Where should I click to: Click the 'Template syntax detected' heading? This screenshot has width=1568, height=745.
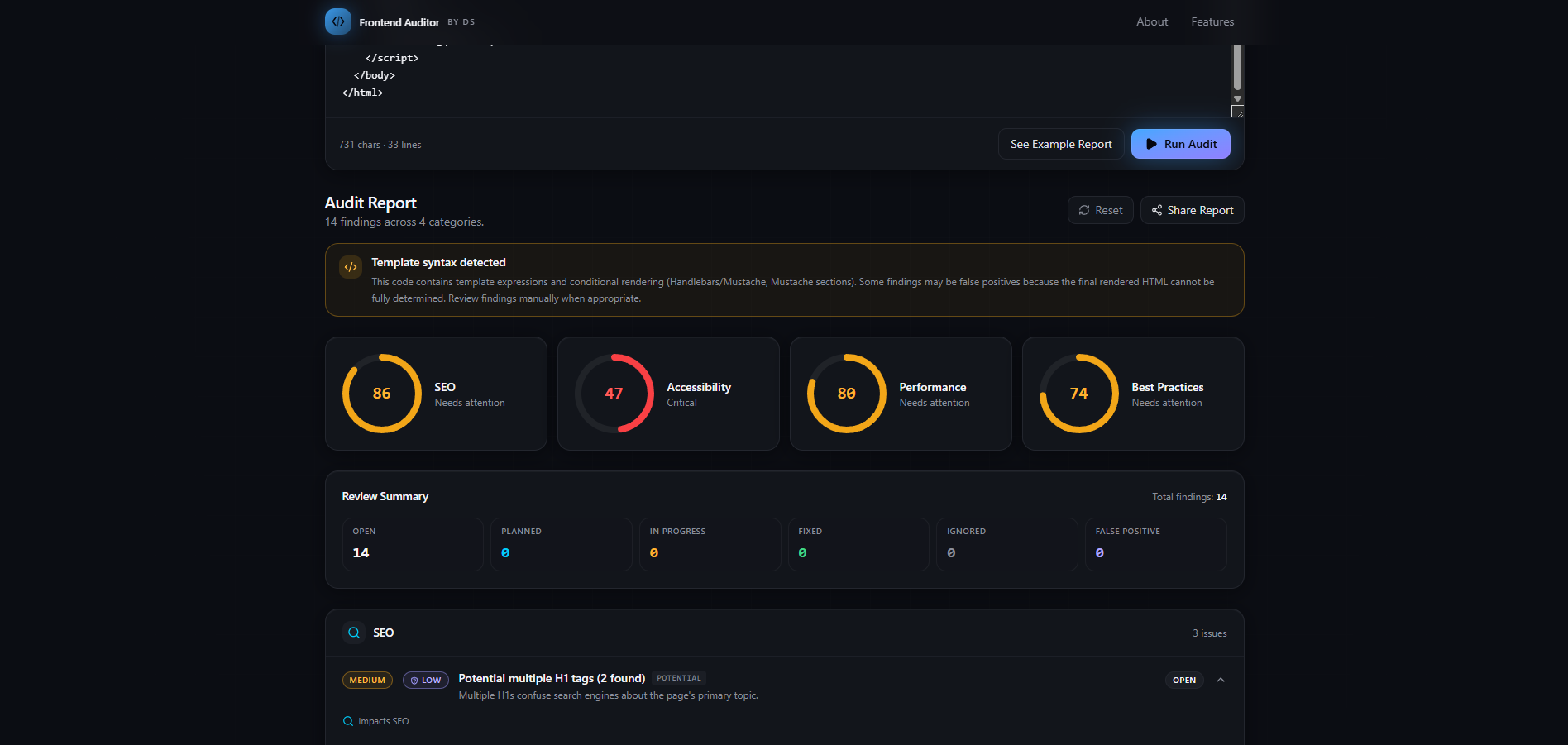coord(438,262)
